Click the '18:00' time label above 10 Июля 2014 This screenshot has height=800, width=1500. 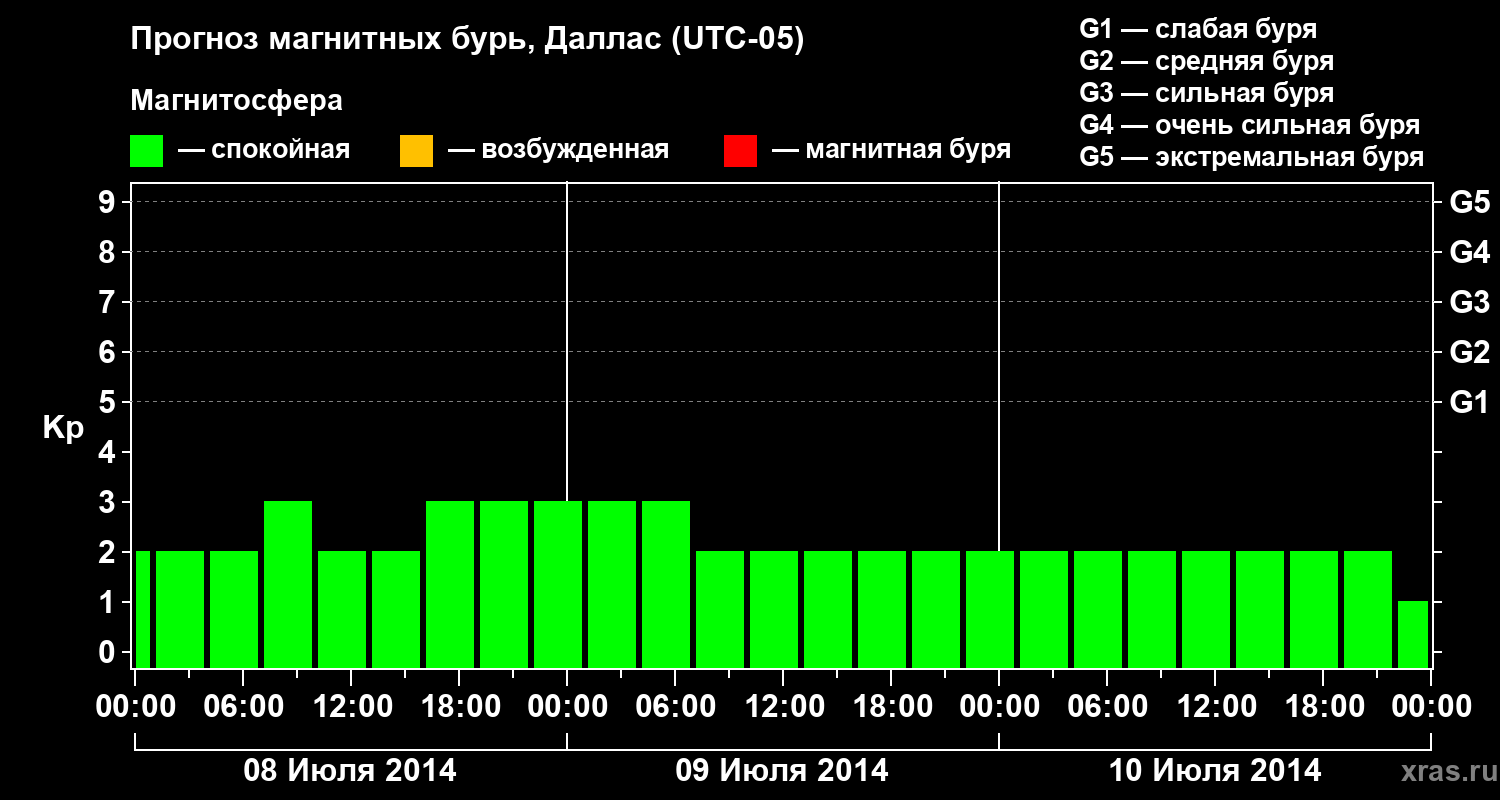click(x=1323, y=707)
